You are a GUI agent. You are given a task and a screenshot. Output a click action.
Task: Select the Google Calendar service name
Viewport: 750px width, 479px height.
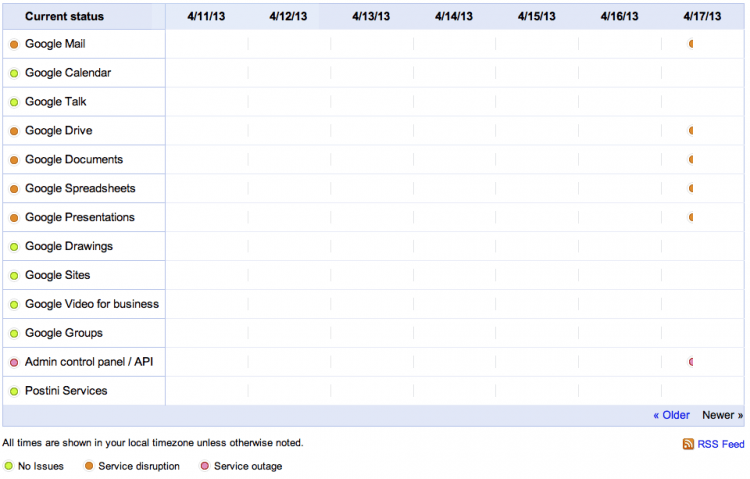[68, 73]
